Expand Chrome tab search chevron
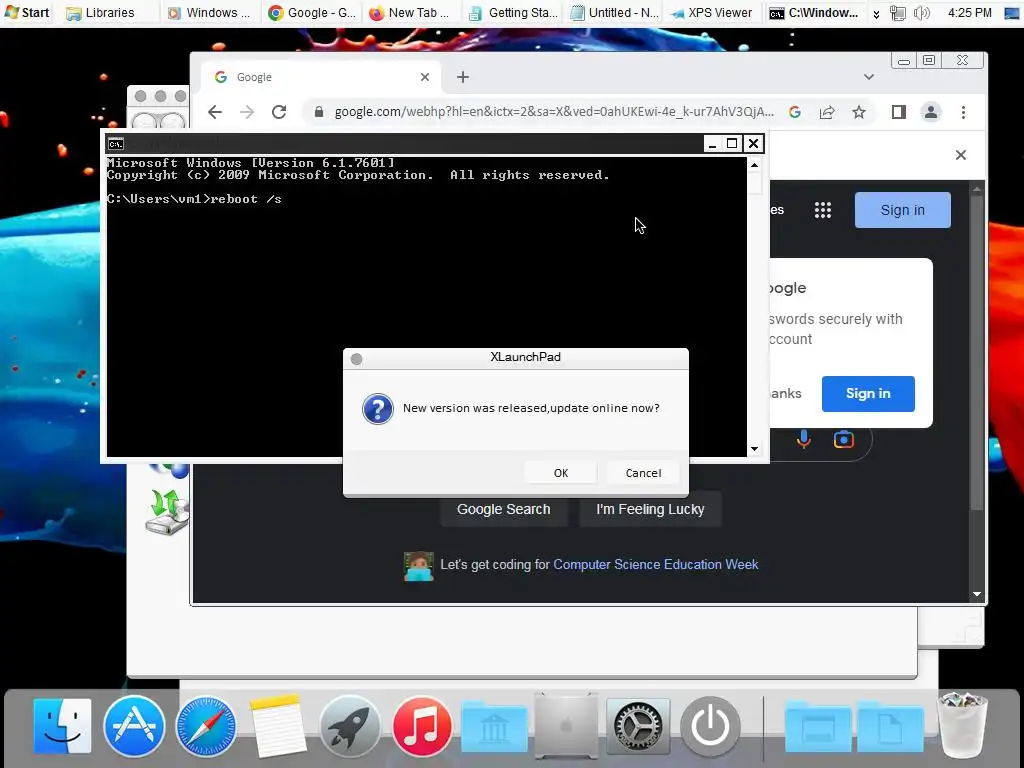 click(869, 76)
